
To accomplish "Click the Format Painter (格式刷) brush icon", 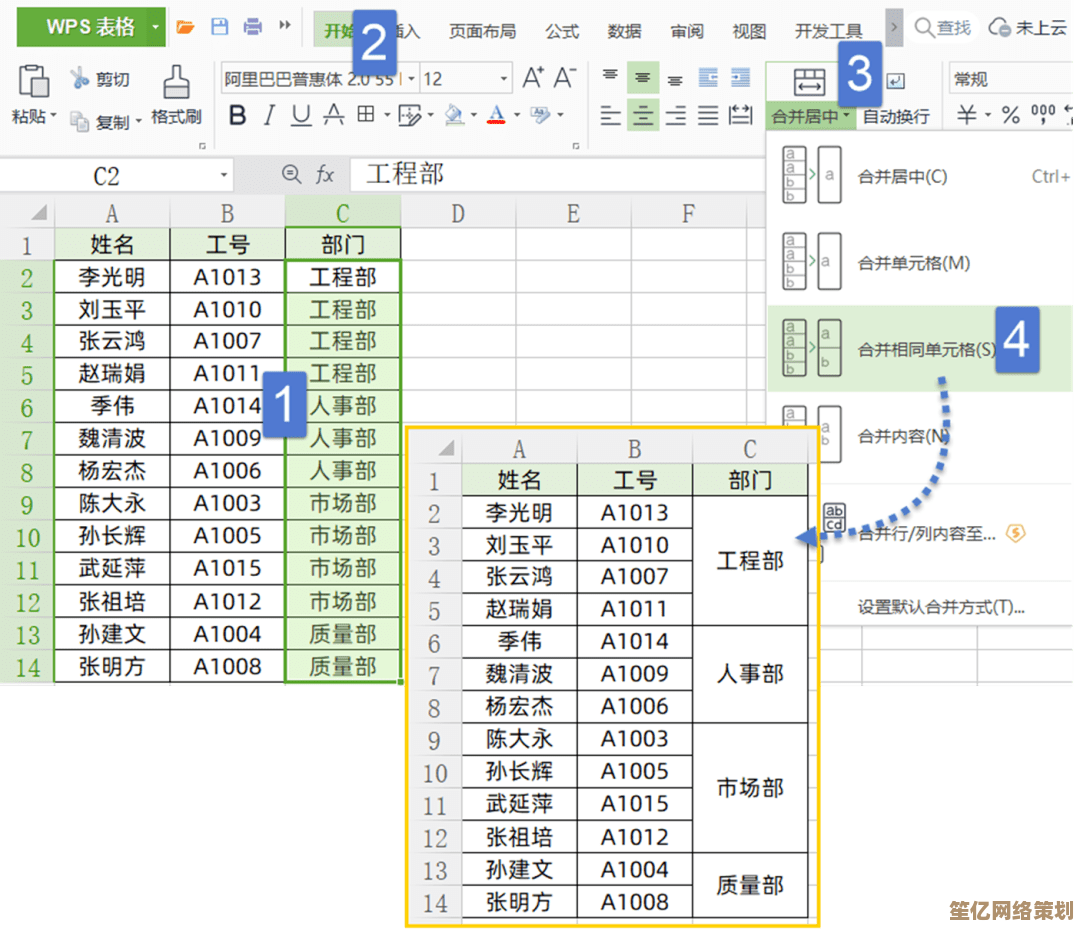I will click(176, 83).
